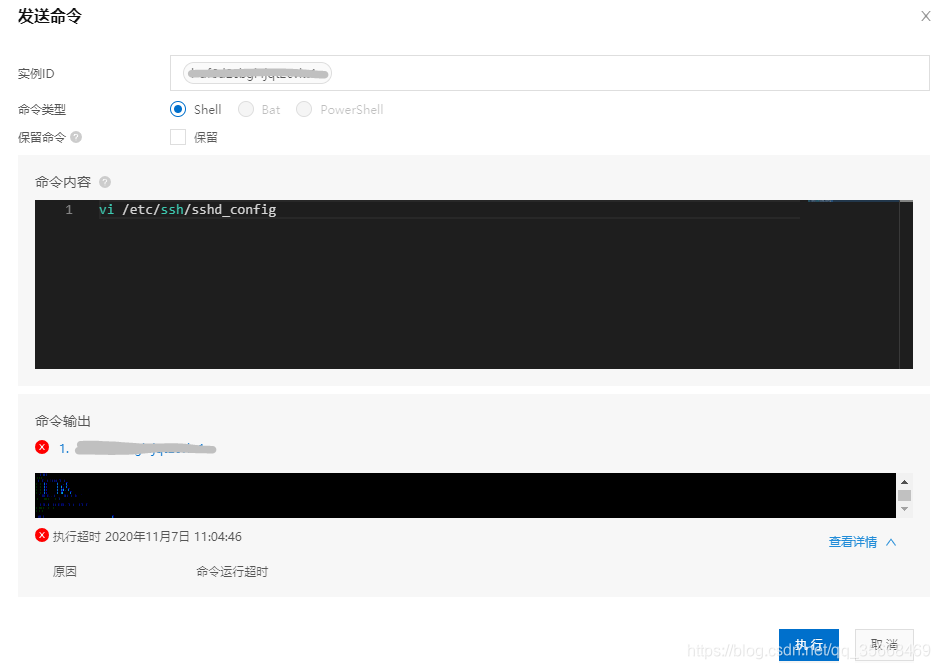Click line number 1 in editor gutter
The height and width of the screenshot is (669, 940).
[69, 210]
